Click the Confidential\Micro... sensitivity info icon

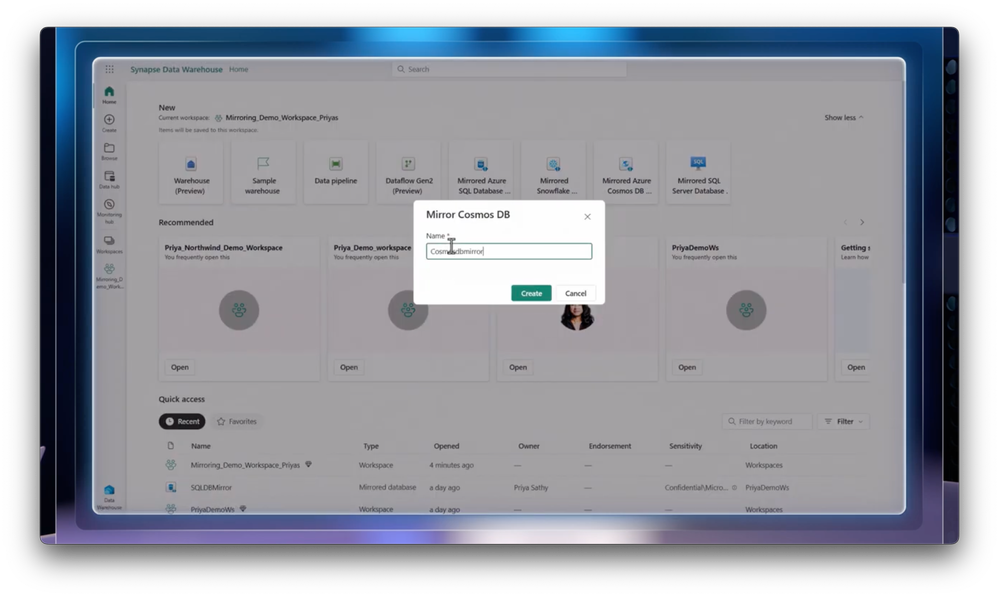tap(734, 487)
